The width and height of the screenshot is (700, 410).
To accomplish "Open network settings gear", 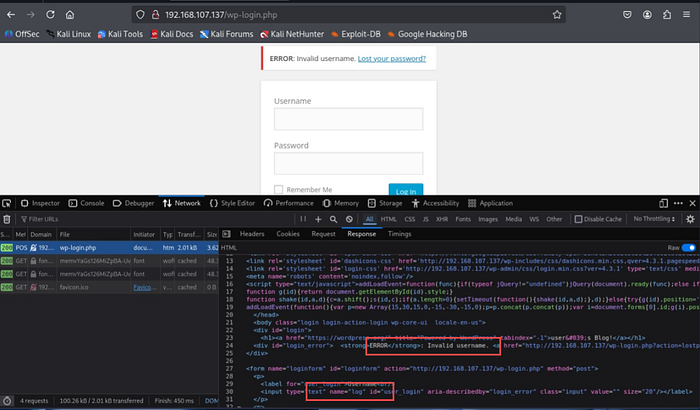I will click(x=690, y=219).
